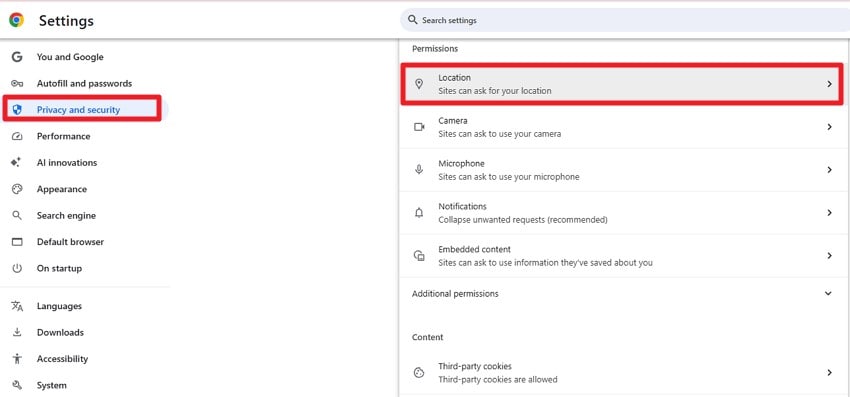Viewport: 850px width, 397px height.
Task: Click the search magnifier in Search settings
Action: [x=413, y=20]
